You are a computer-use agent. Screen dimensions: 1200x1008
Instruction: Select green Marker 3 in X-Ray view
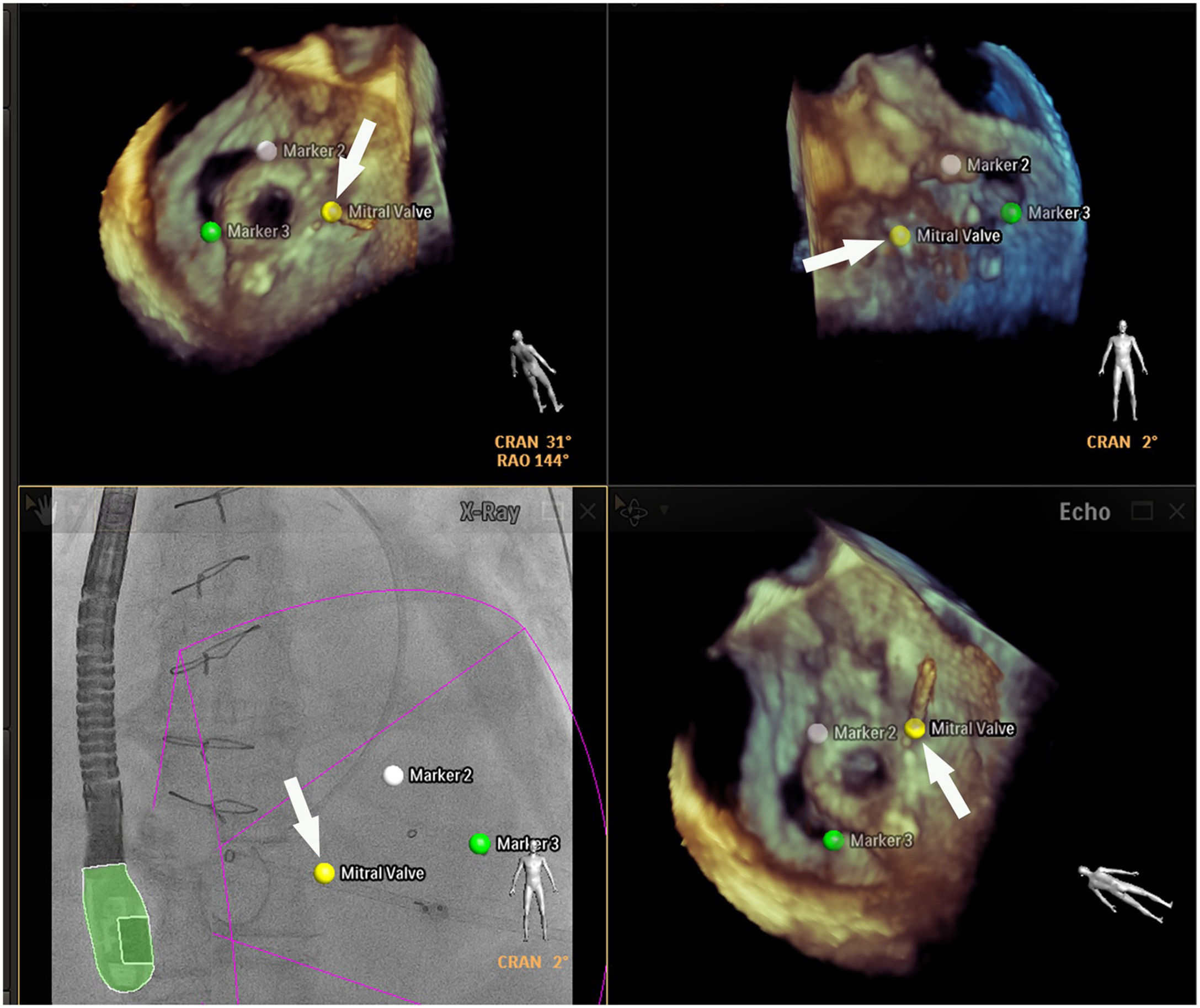[x=479, y=844]
